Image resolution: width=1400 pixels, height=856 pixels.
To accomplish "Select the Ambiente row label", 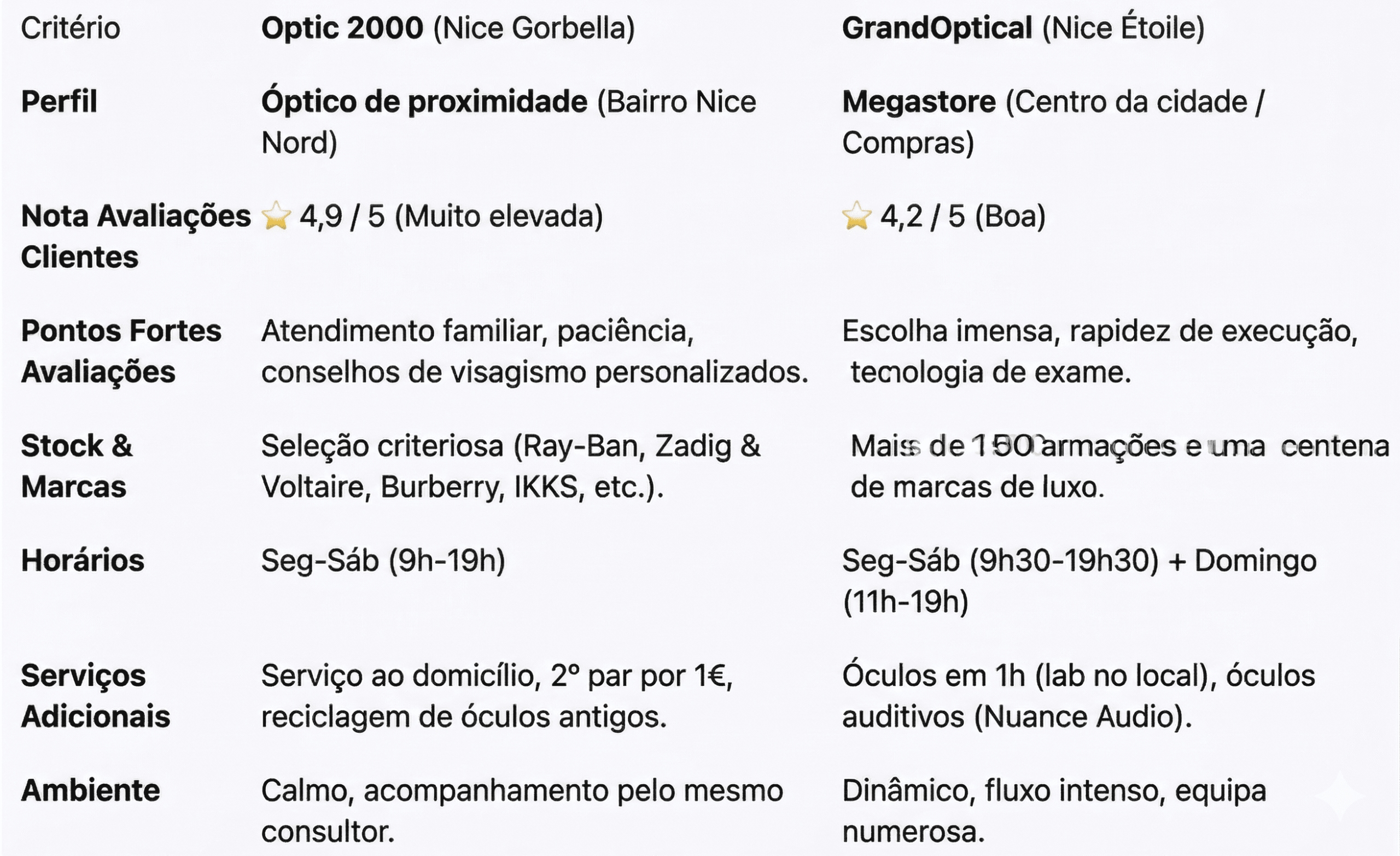I will [x=90, y=790].
